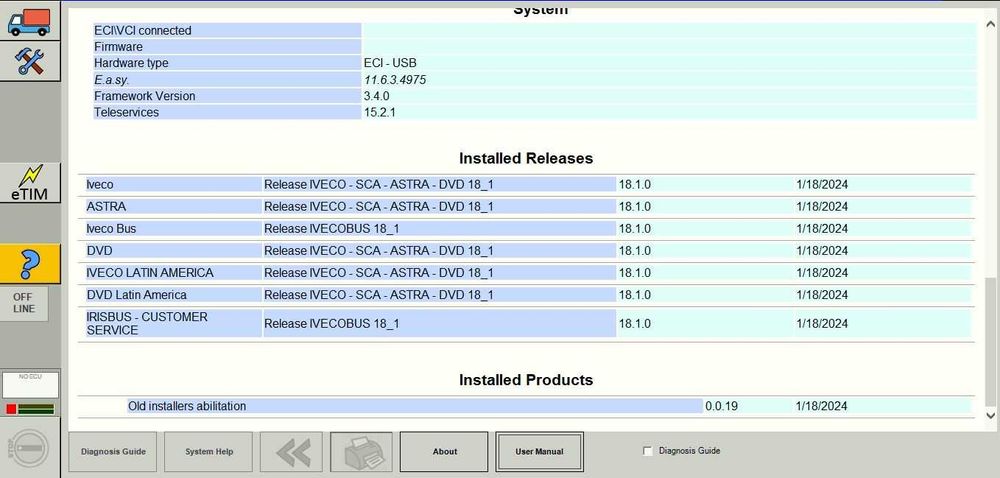Click date 1/18/2024 in the DVD row
Image resolution: width=1000 pixels, height=478 pixels.
[x=822, y=250]
